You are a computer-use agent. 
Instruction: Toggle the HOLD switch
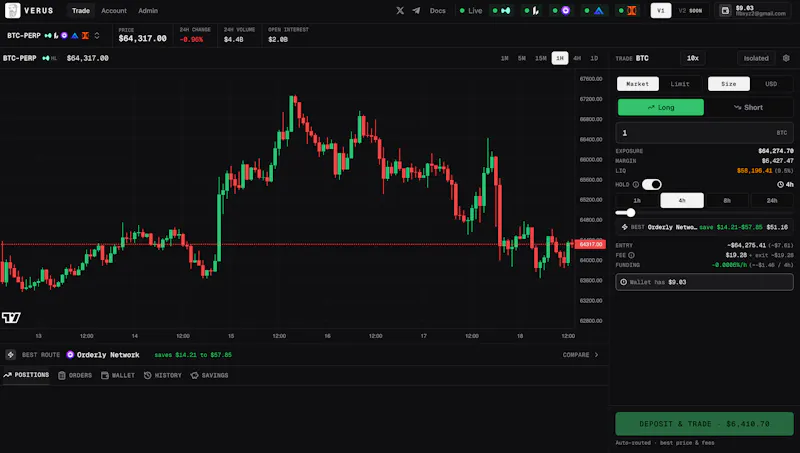coord(652,185)
